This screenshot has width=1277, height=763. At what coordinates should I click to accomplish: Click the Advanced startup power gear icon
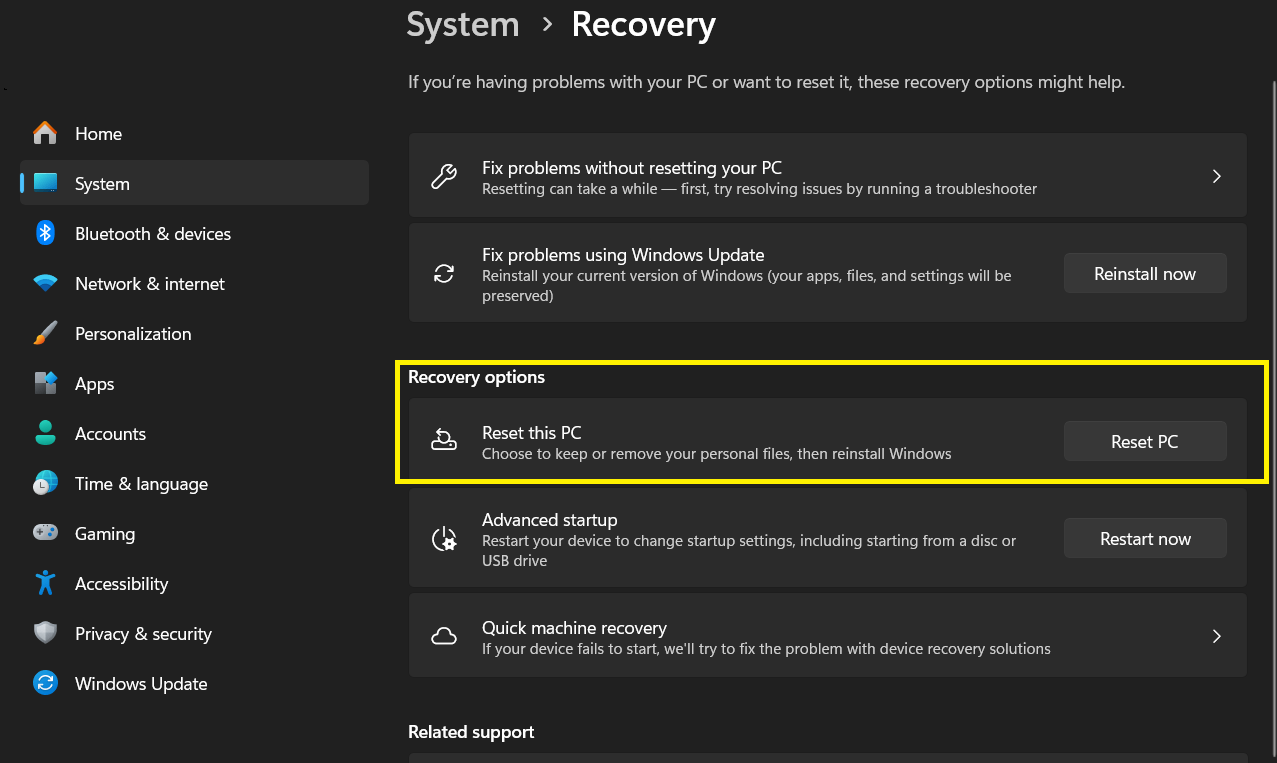coord(443,539)
